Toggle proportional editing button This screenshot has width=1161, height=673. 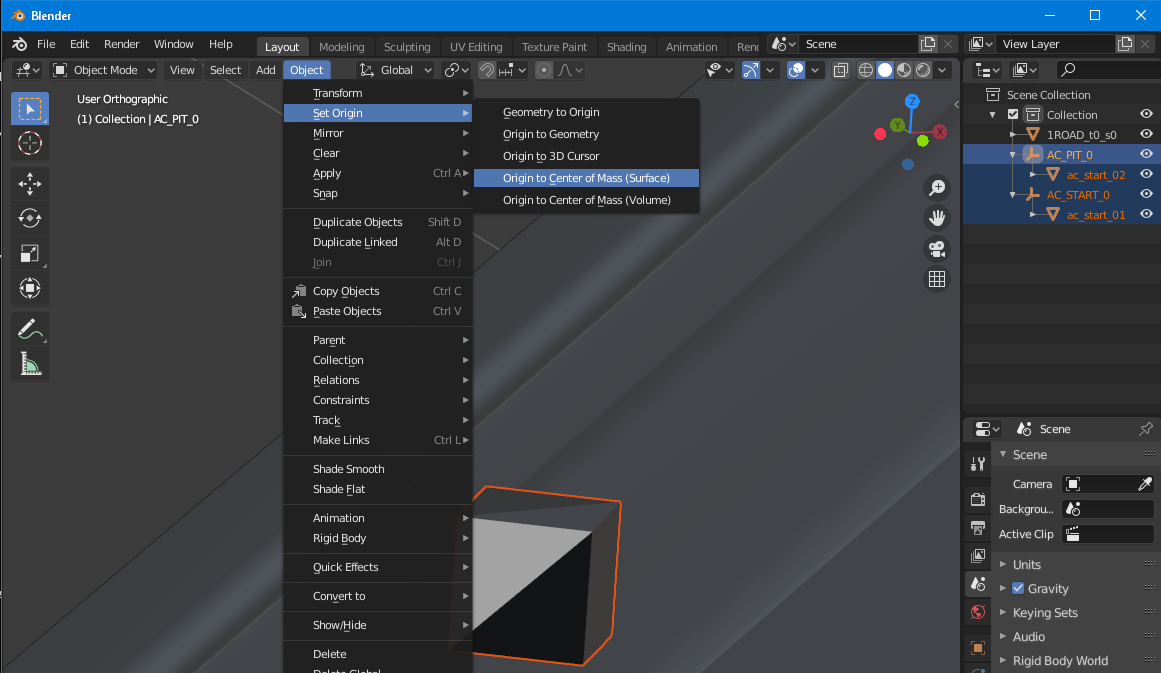coord(543,70)
